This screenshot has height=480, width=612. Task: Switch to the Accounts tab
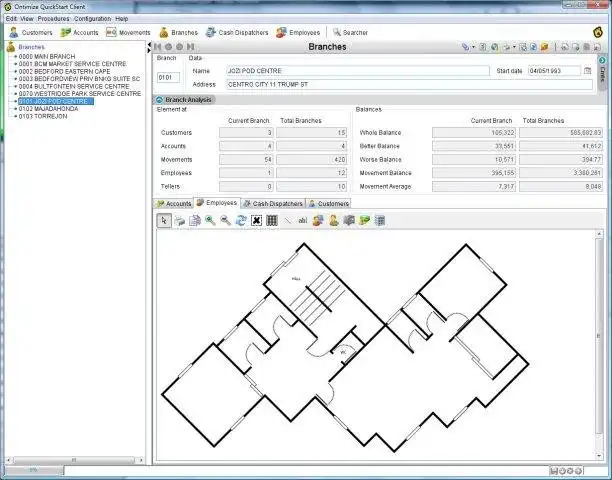coord(174,204)
